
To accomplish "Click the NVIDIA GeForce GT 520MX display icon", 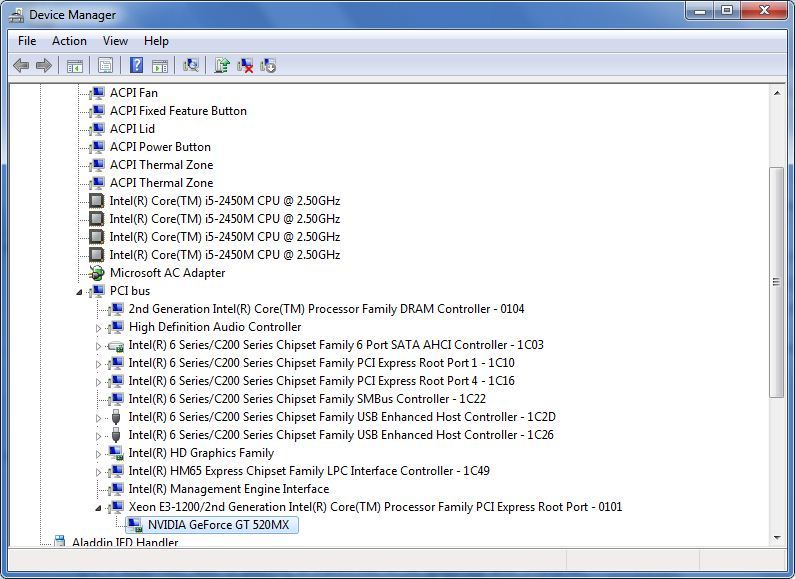I will [x=134, y=525].
